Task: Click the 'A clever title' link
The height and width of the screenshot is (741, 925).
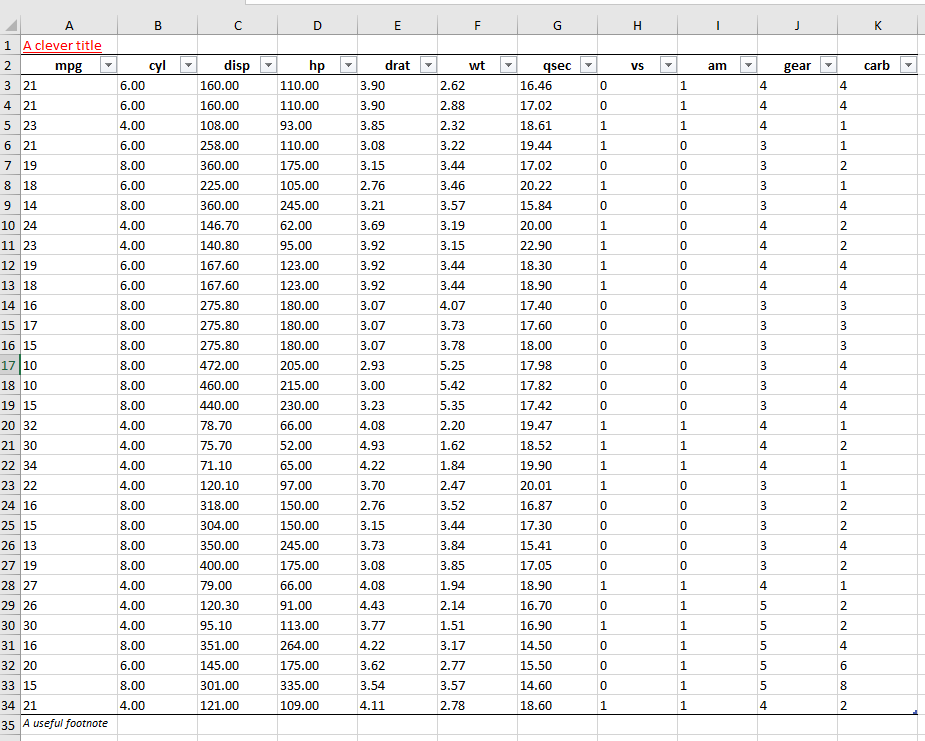Action: (62, 45)
